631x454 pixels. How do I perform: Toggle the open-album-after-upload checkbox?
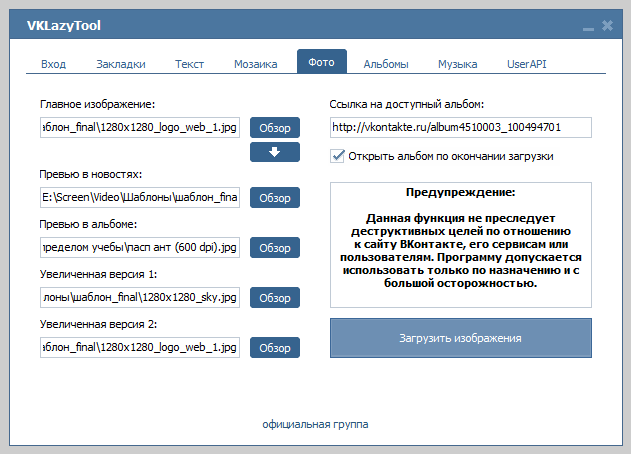coord(337,156)
